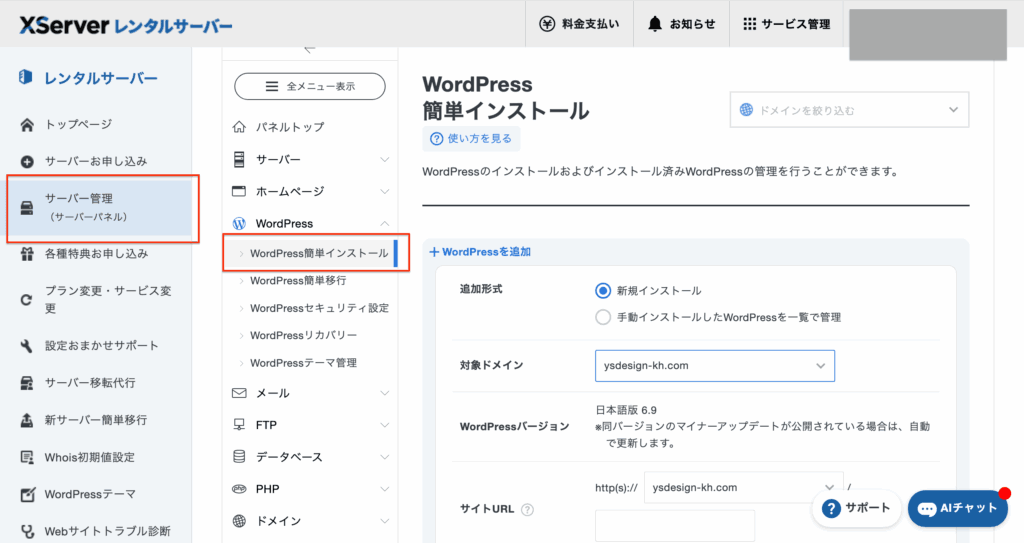Image resolution: width=1024 pixels, height=543 pixels.
Task: Click the document icon beside Whois初期値設定
Action: point(27,457)
